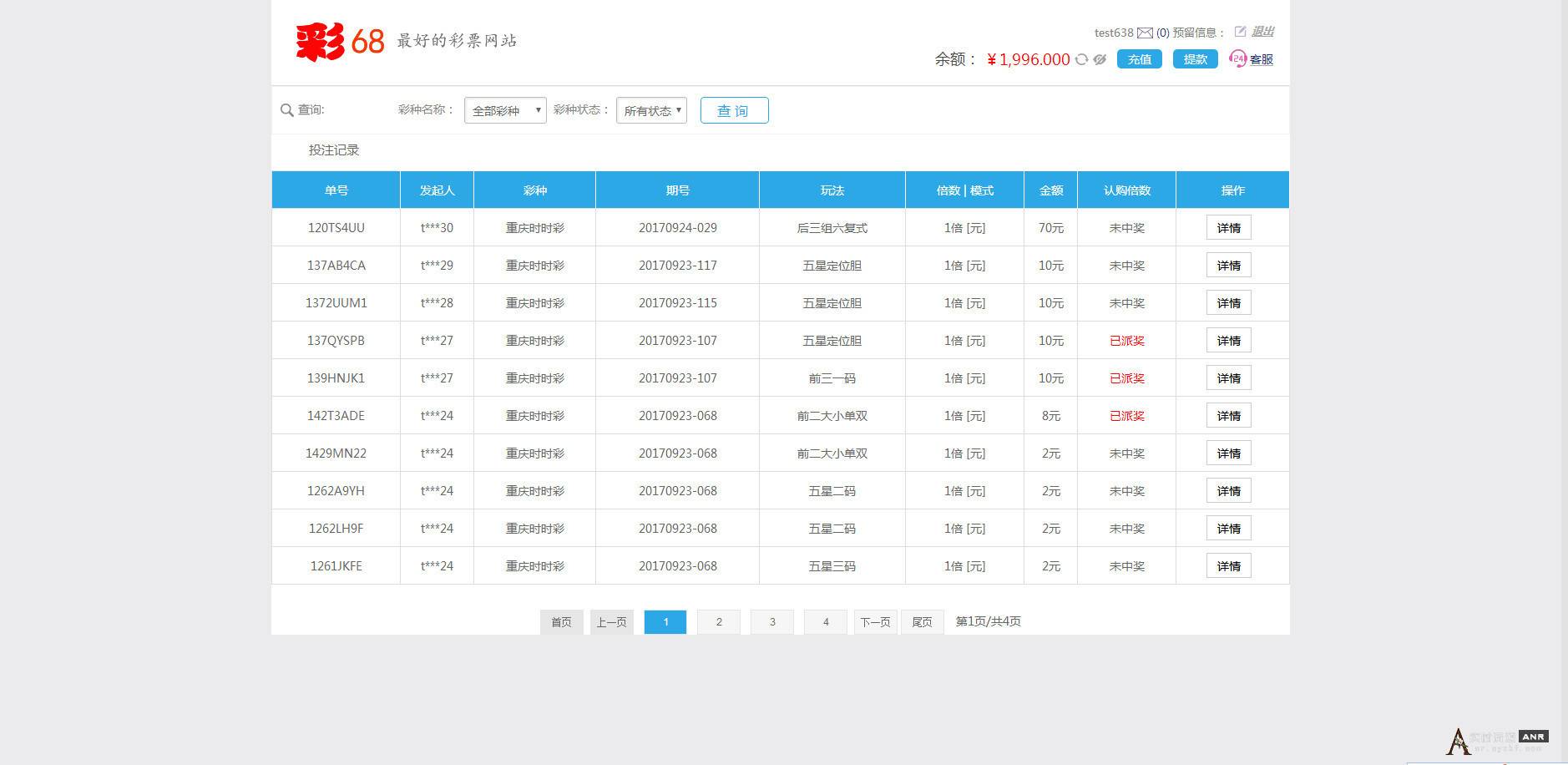
Task: Click 后三组六复式 play type cell
Action: click(832, 228)
